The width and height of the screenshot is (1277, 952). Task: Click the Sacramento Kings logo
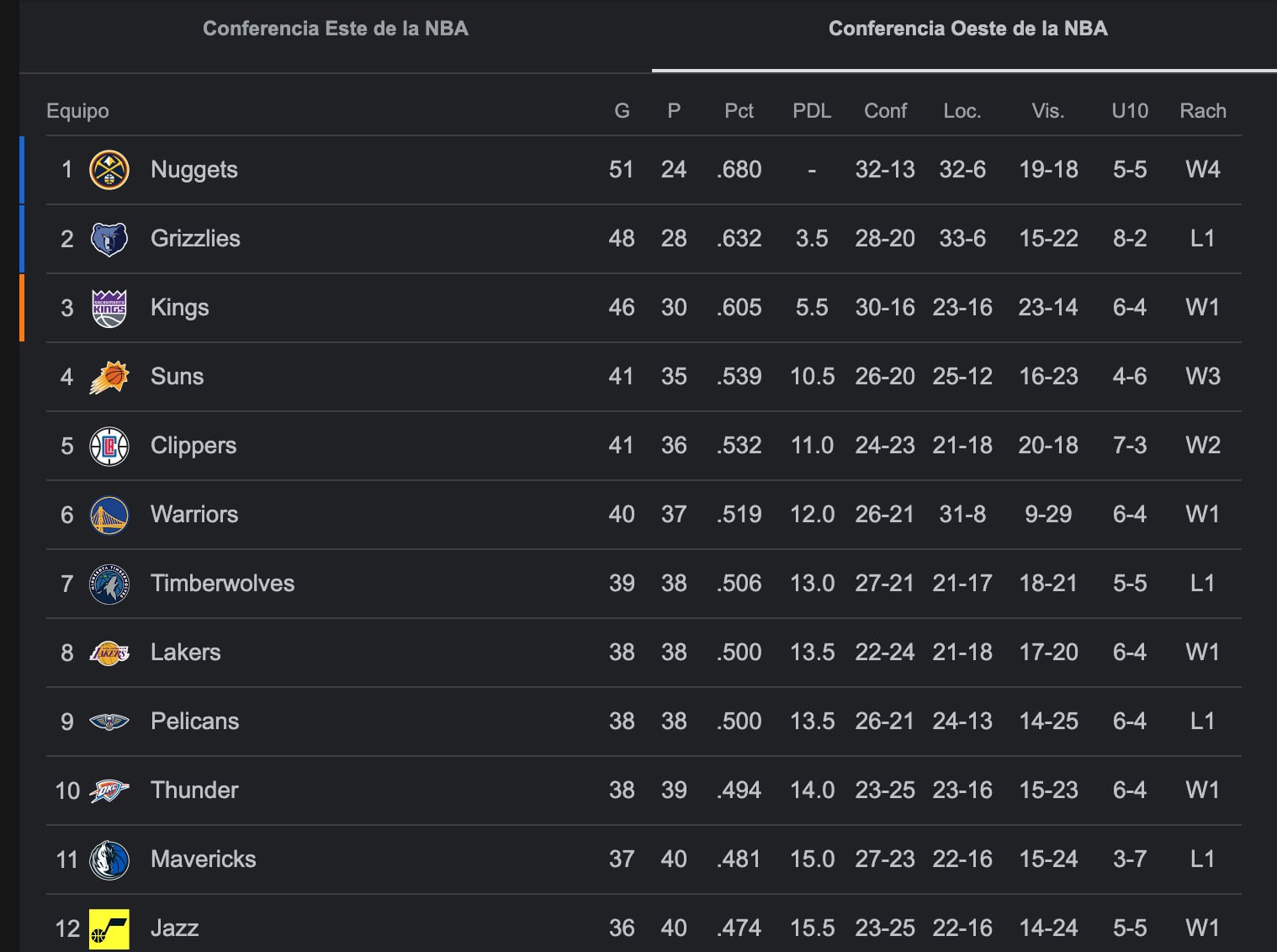109,308
